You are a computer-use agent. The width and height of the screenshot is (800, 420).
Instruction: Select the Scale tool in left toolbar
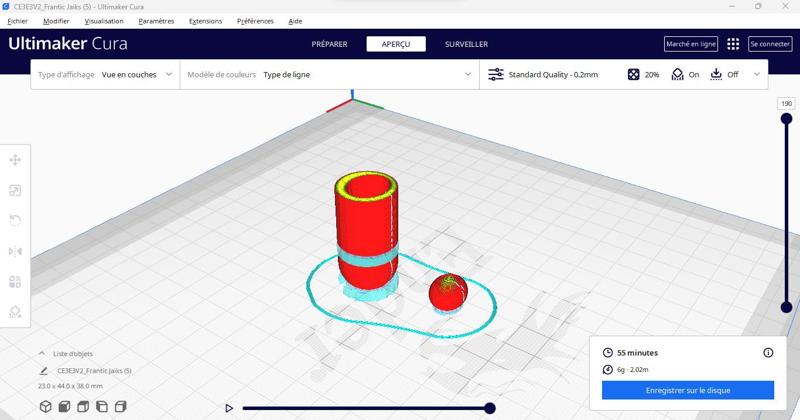pyautogui.click(x=15, y=190)
